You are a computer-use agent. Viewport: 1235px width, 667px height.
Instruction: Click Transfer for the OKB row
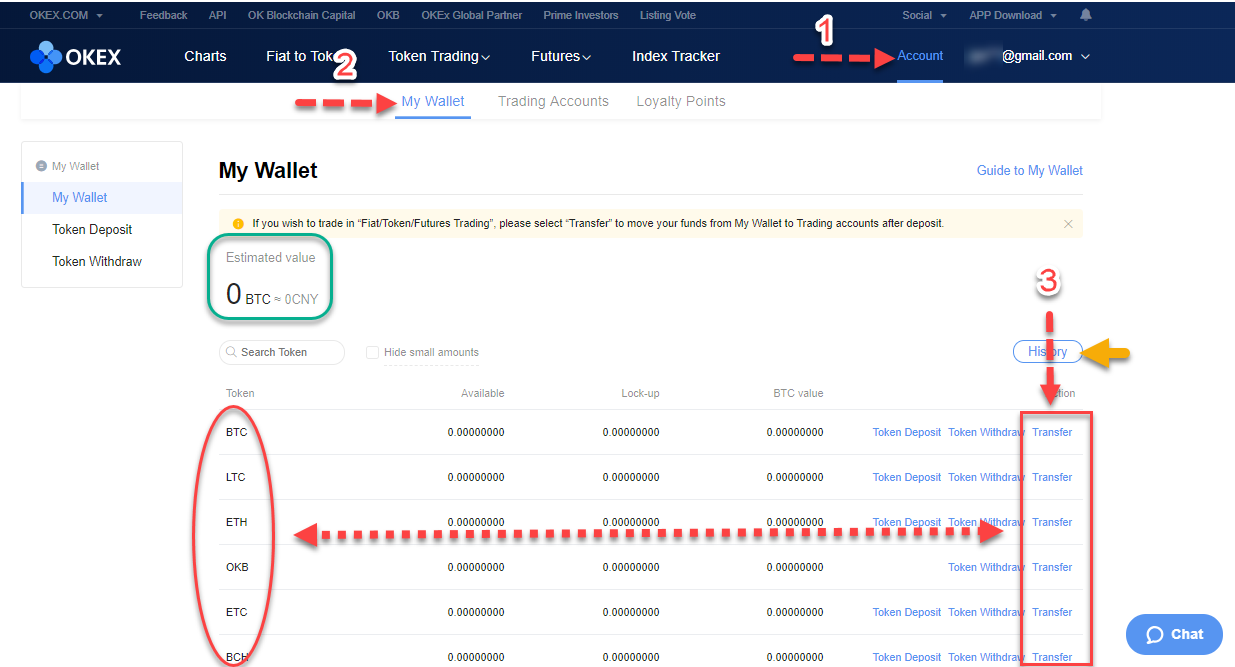coord(1052,567)
